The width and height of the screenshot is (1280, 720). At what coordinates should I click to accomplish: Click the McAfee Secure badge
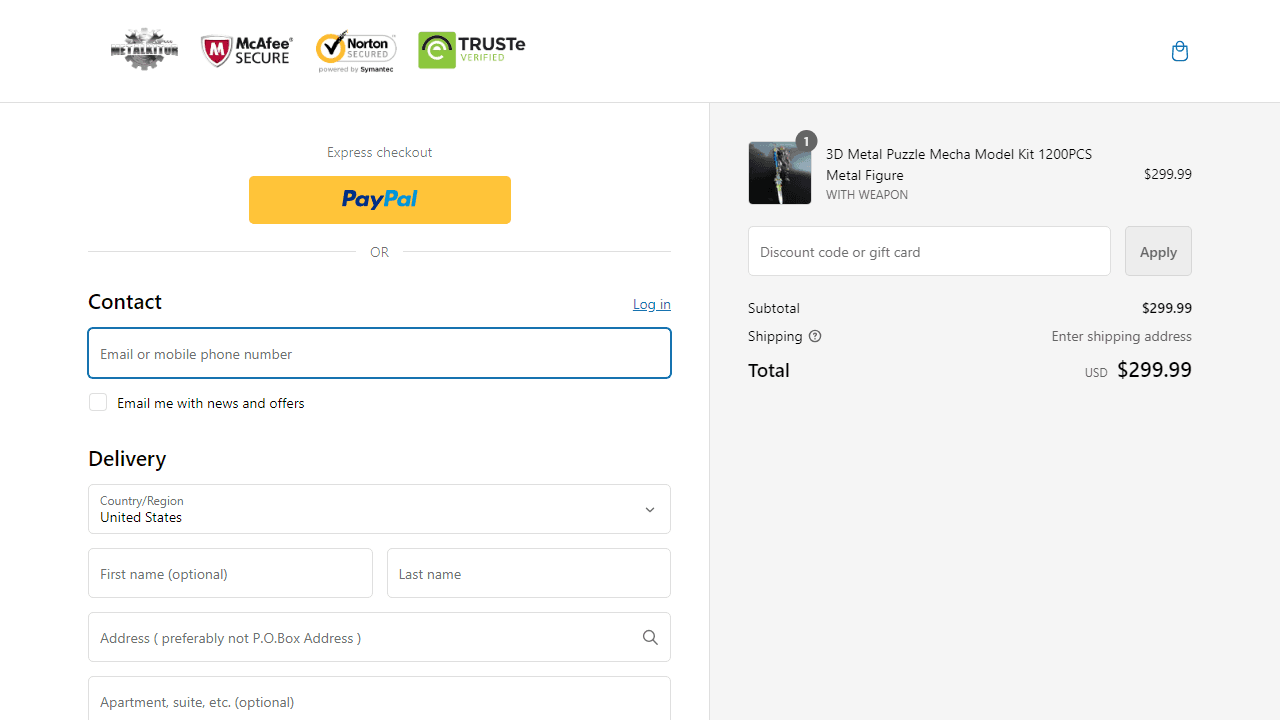[x=247, y=51]
